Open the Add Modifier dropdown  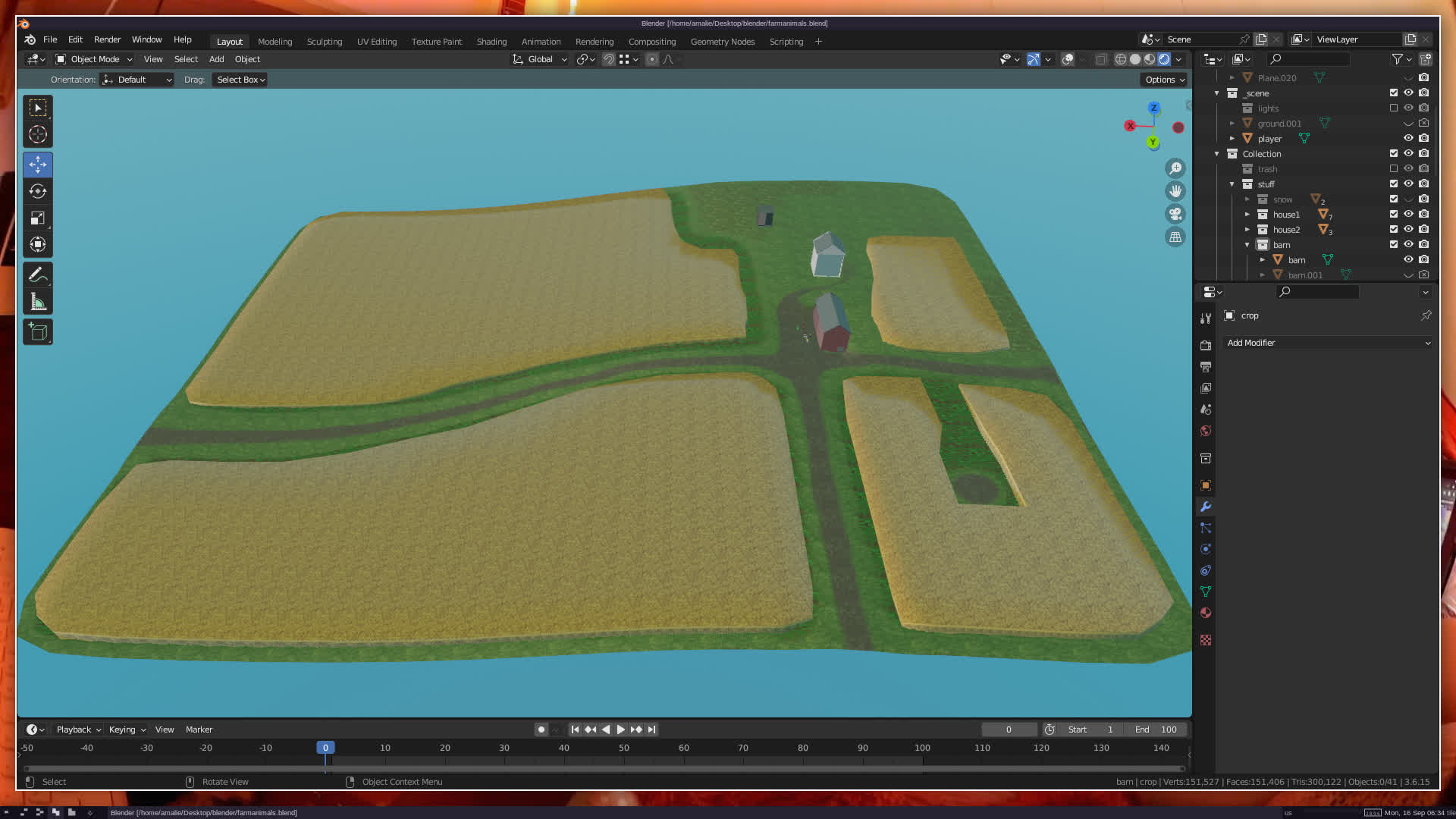1328,343
